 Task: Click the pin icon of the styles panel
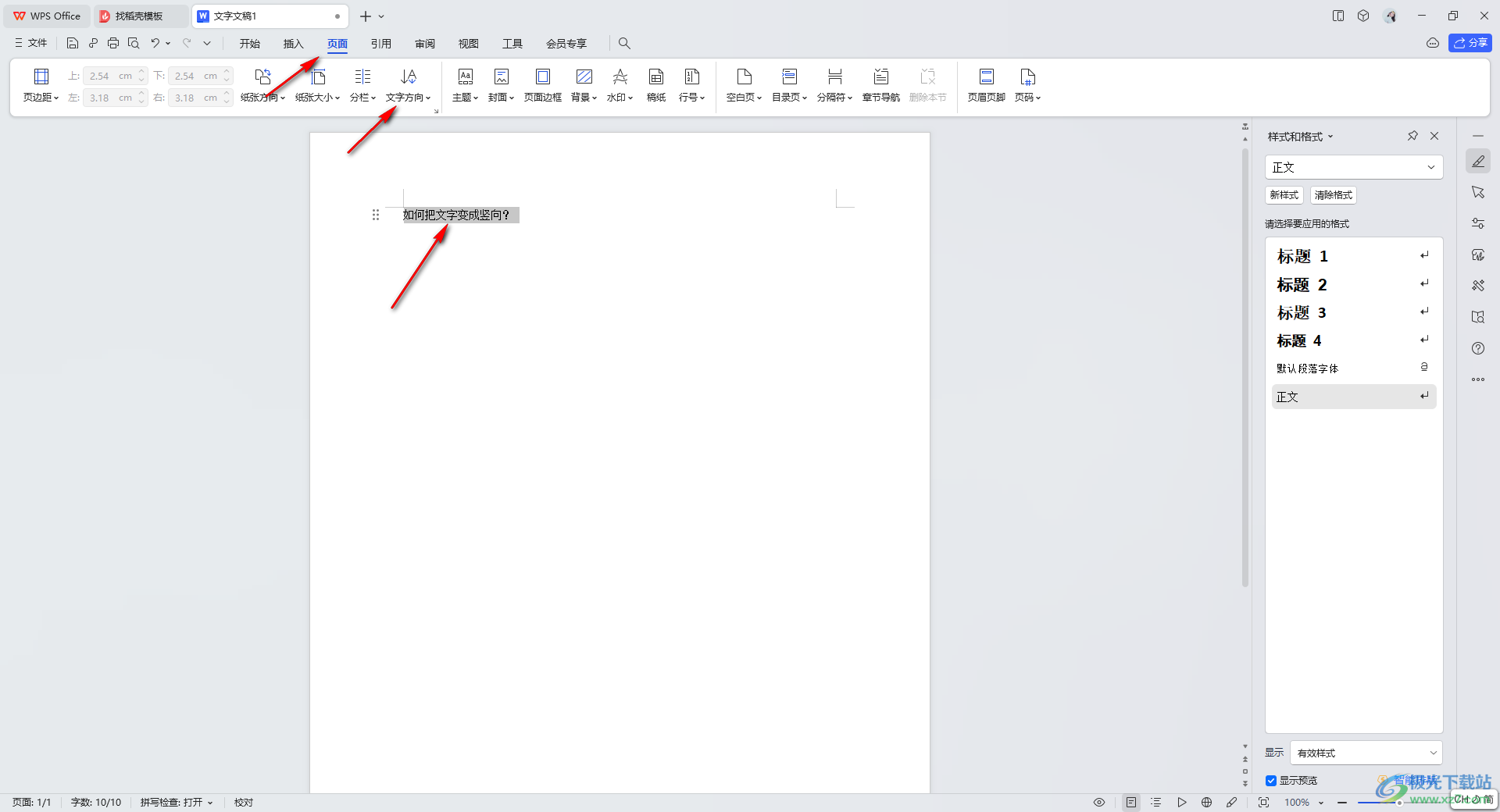click(1412, 136)
